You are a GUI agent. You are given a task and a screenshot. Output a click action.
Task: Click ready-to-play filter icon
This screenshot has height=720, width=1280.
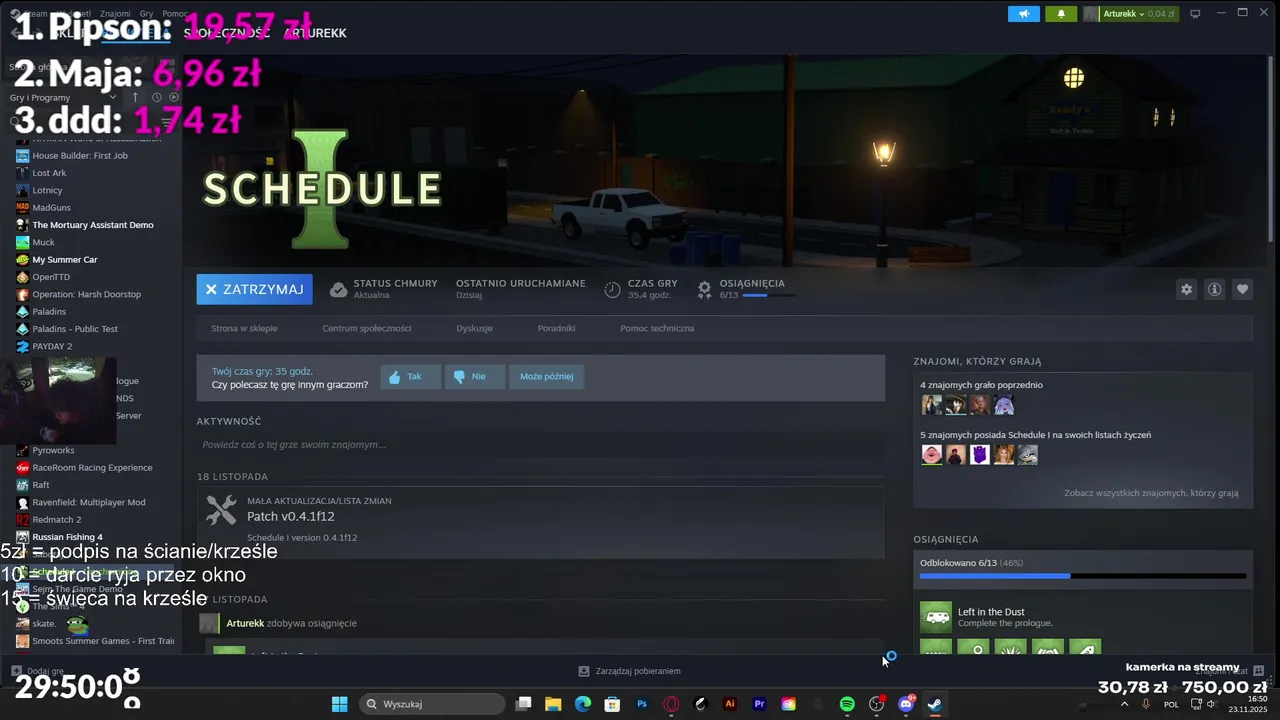174,97
